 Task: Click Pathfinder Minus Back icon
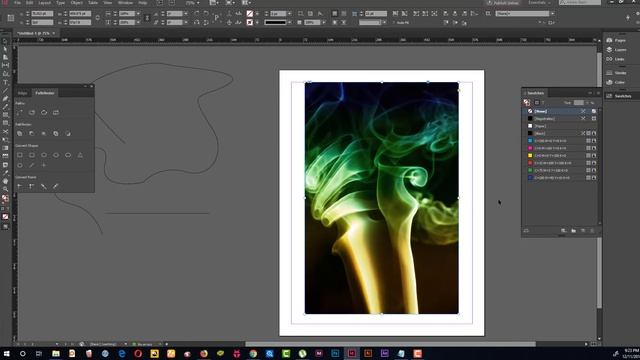click(x=68, y=133)
